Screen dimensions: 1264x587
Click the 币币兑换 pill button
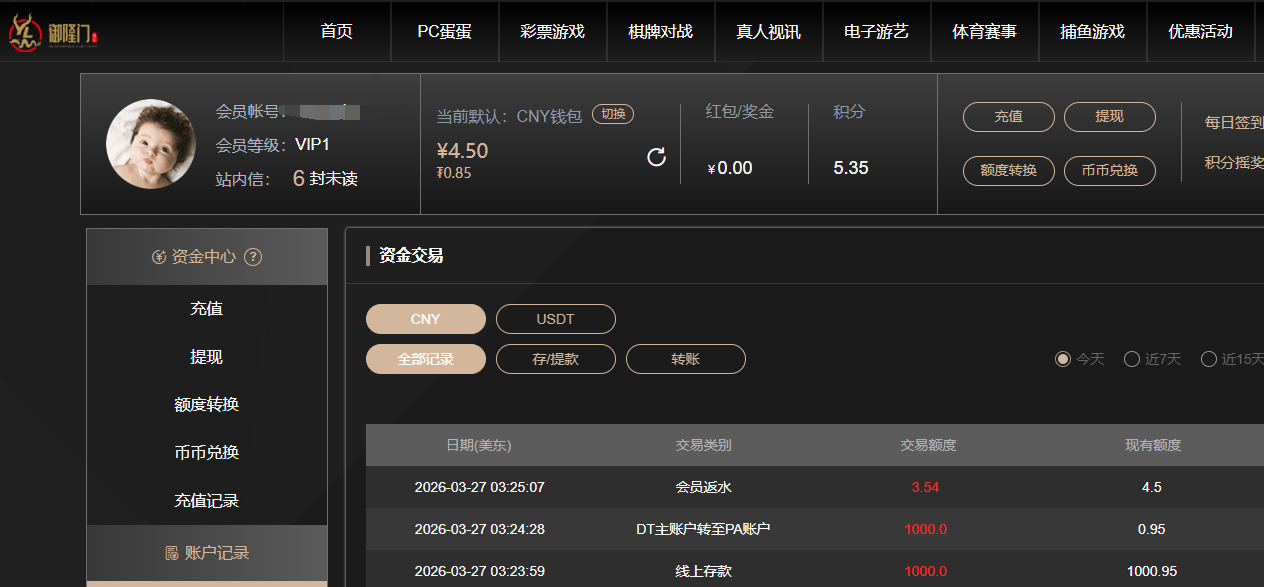pyautogui.click(x=1109, y=171)
